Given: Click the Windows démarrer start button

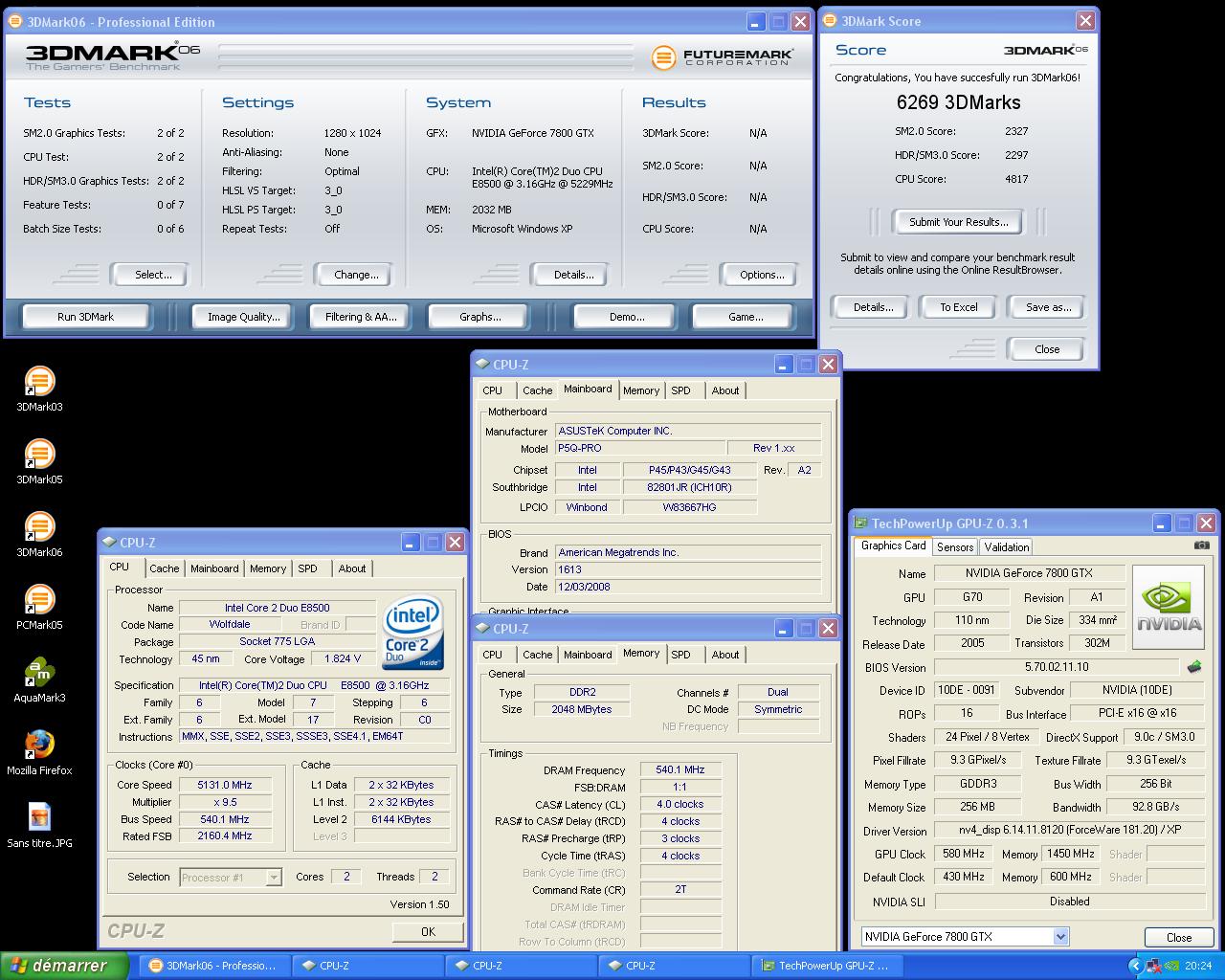Looking at the screenshot, I should [64, 966].
